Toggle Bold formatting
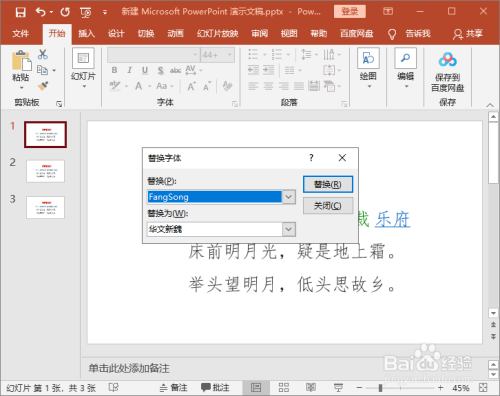 114,70
